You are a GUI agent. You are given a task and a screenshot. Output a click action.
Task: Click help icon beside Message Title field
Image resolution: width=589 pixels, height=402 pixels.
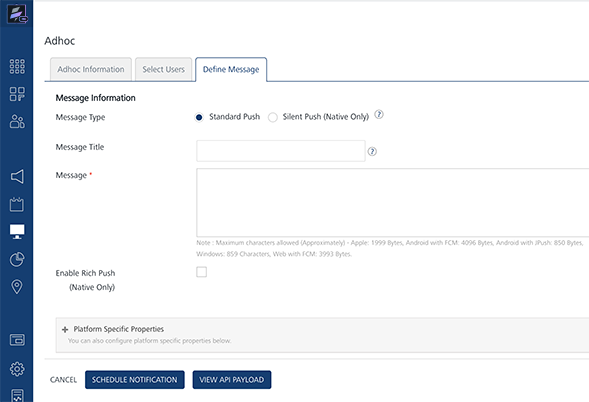(x=372, y=151)
